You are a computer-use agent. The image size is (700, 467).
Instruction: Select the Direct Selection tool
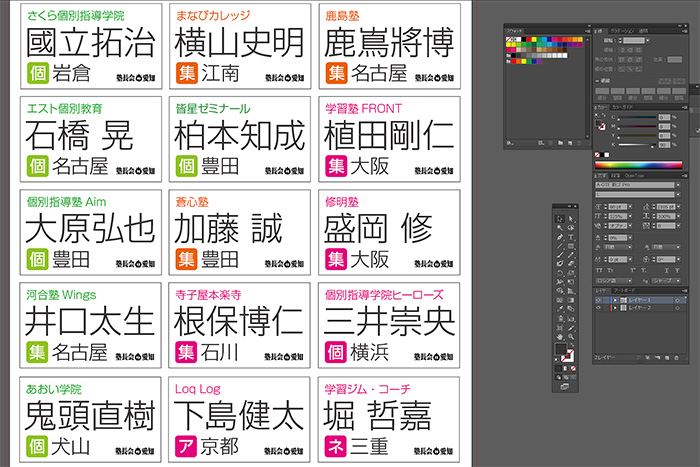click(x=571, y=217)
